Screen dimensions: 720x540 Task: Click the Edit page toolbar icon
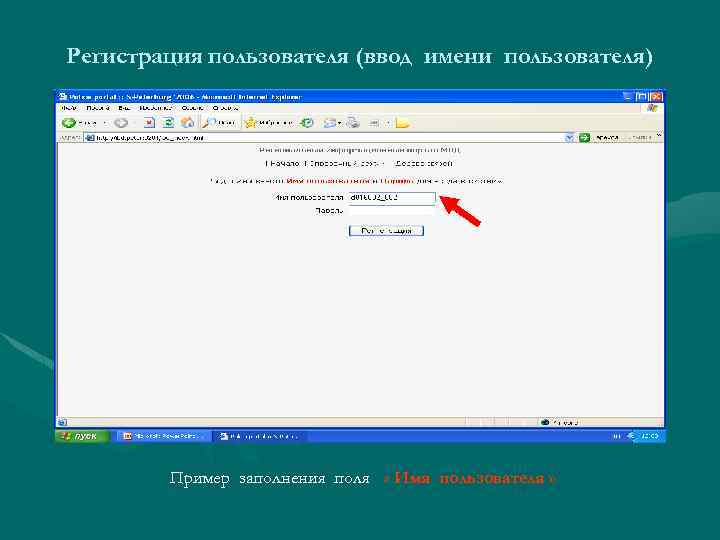(x=375, y=123)
